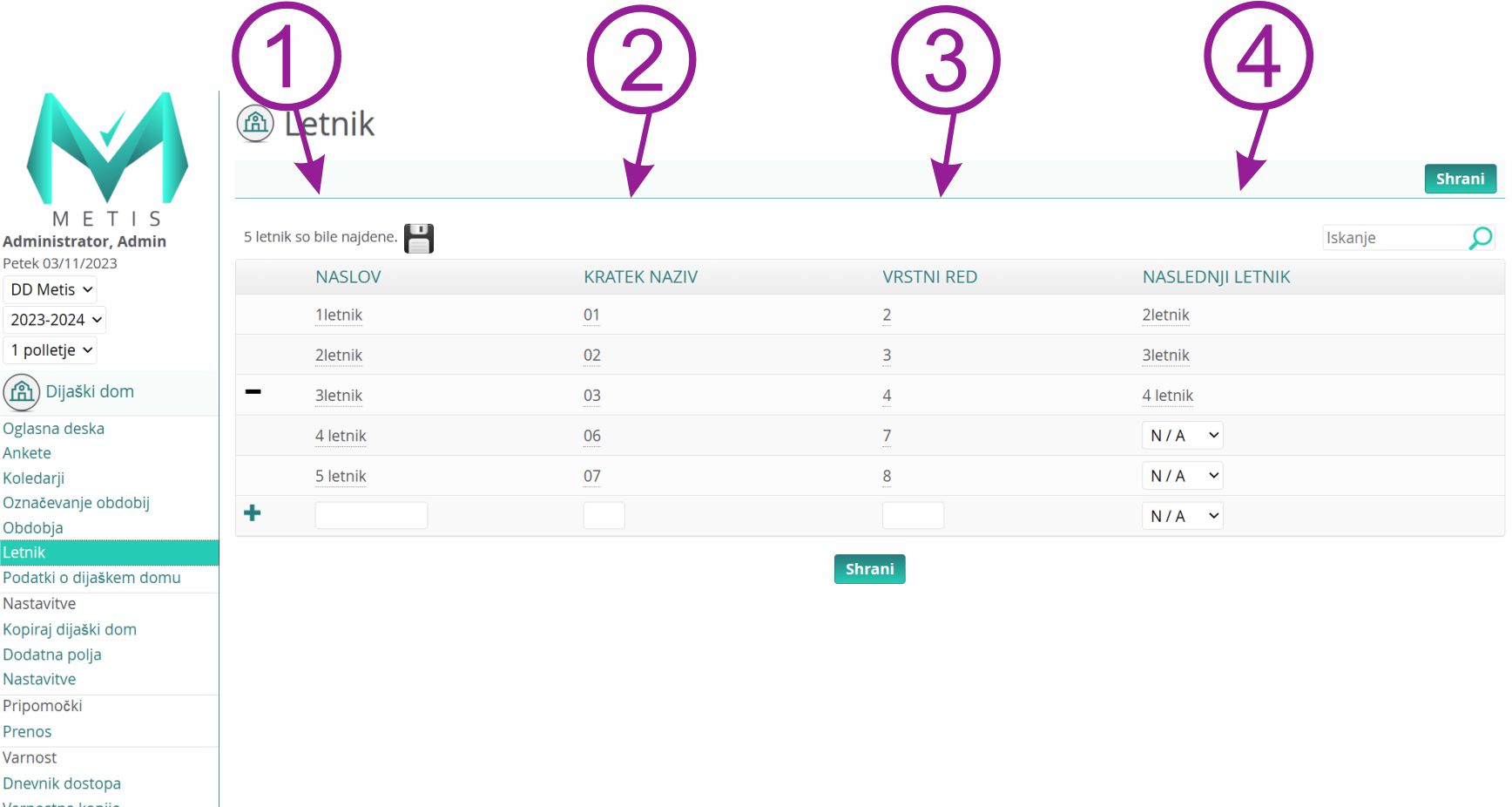Select Koledarji from the sidebar menu
The image size is (1512, 807).
tap(34, 478)
